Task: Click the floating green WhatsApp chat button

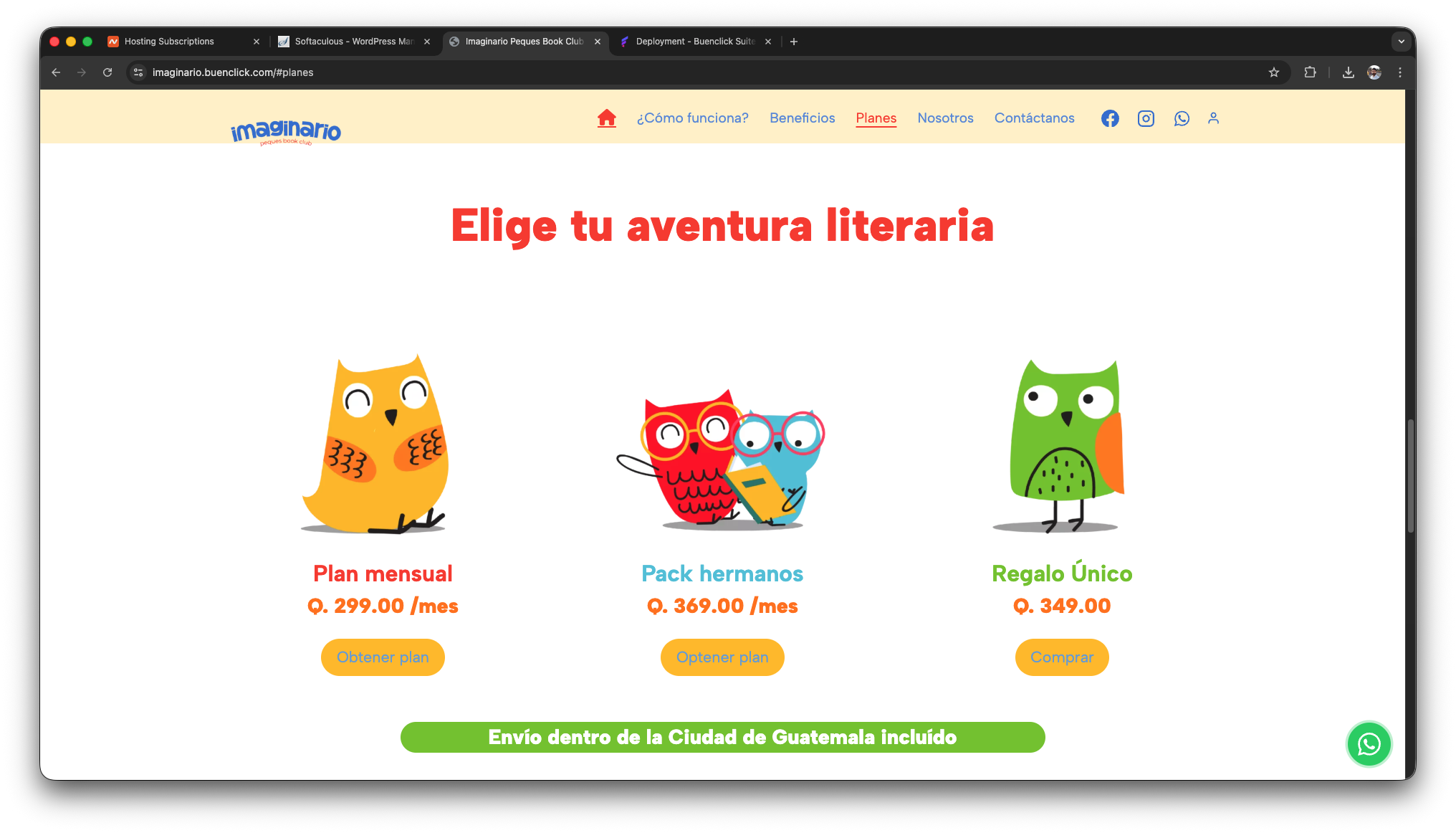Action: 1369,744
